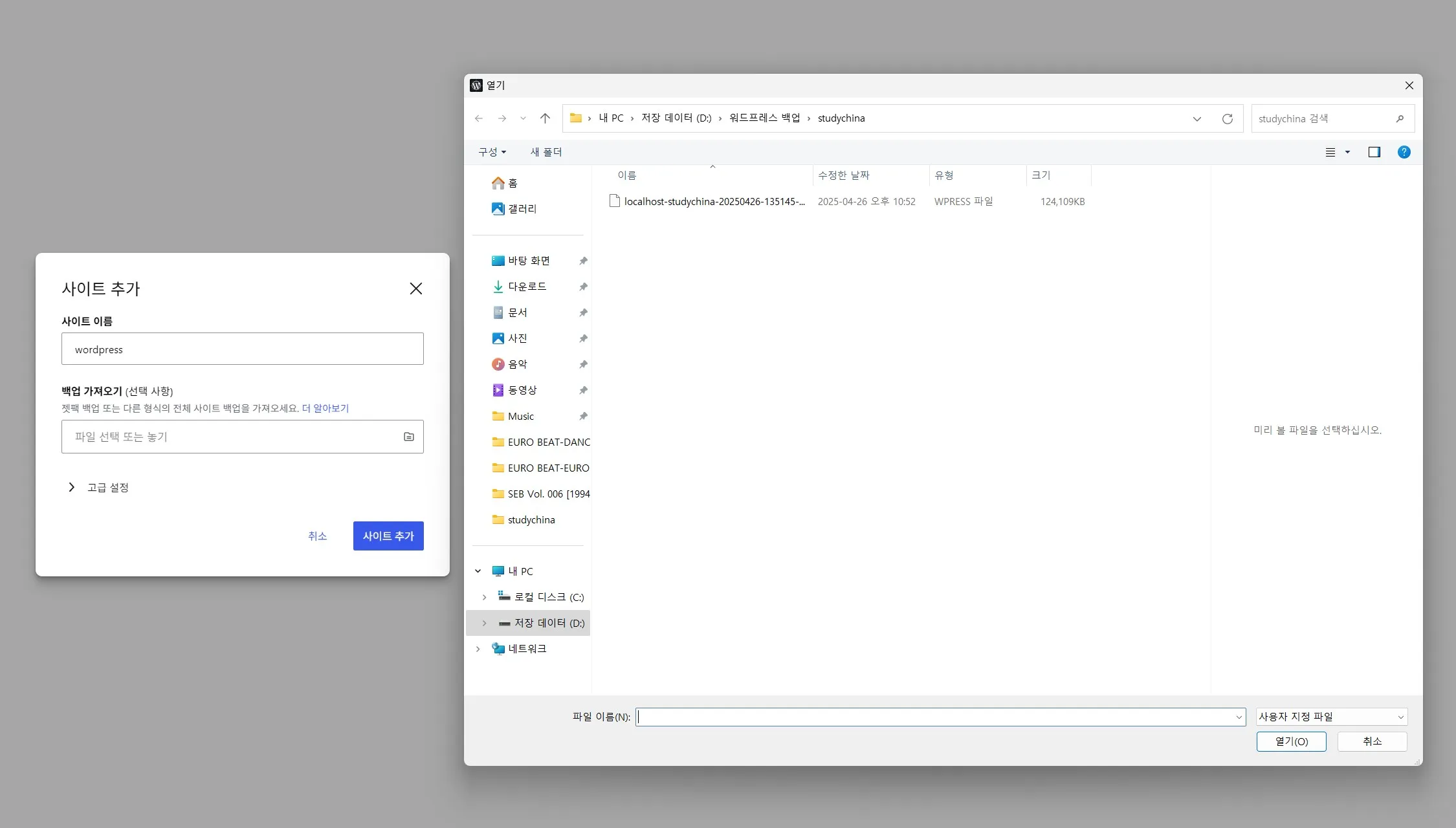Click the magnifier search icon
The image size is (1456, 828).
tap(1400, 118)
